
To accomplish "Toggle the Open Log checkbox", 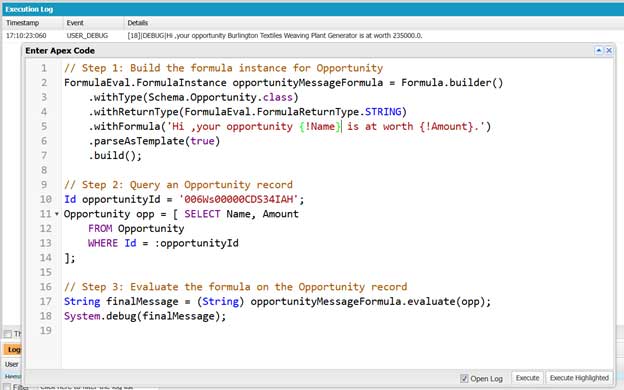I will (464, 378).
